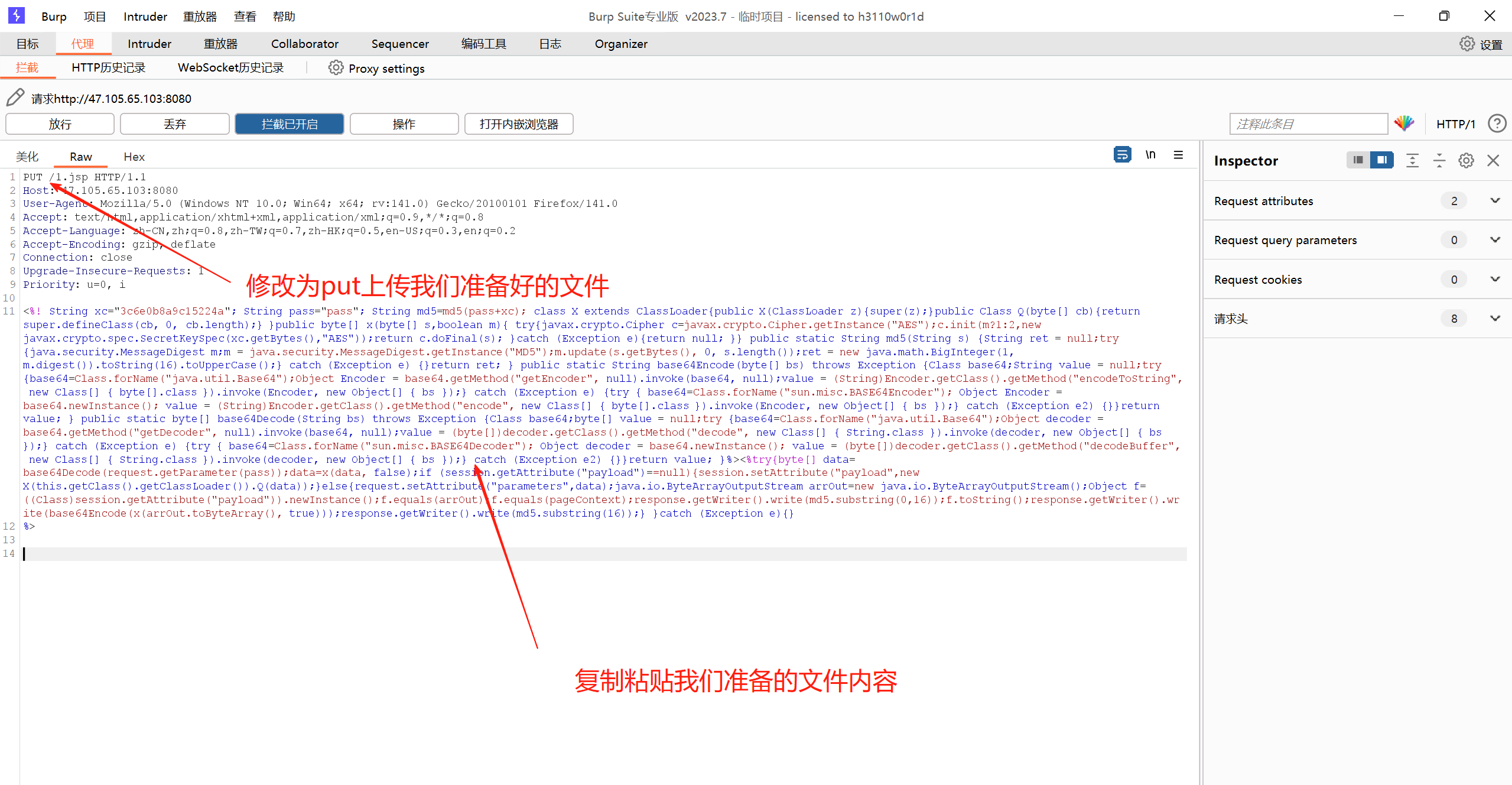Click 打开内嵌浏览器 button

point(519,124)
